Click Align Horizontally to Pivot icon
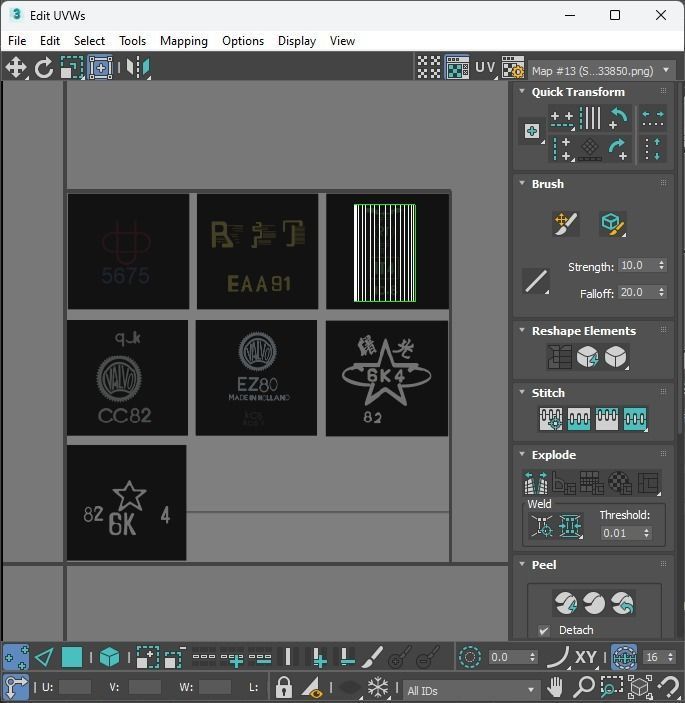Viewport: 685px width, 703px height. click(562, 119)
